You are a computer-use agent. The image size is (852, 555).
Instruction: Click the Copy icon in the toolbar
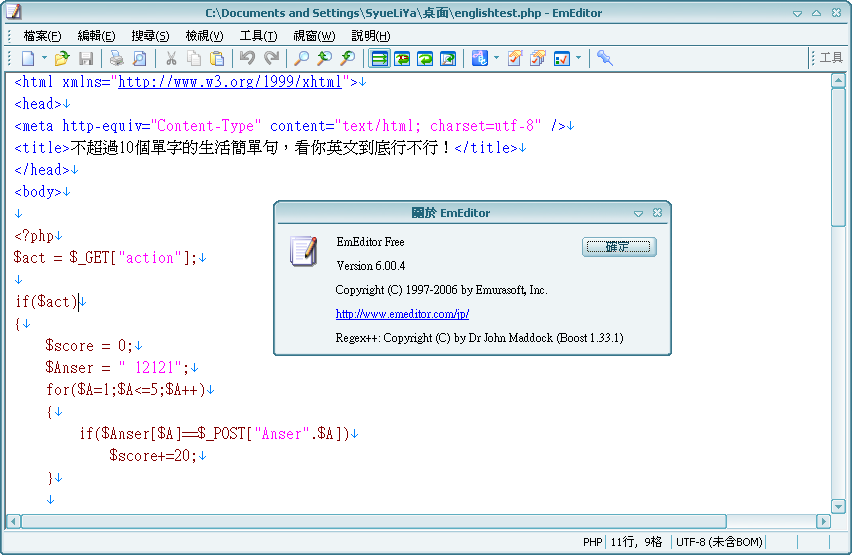(x=193, y=58)
